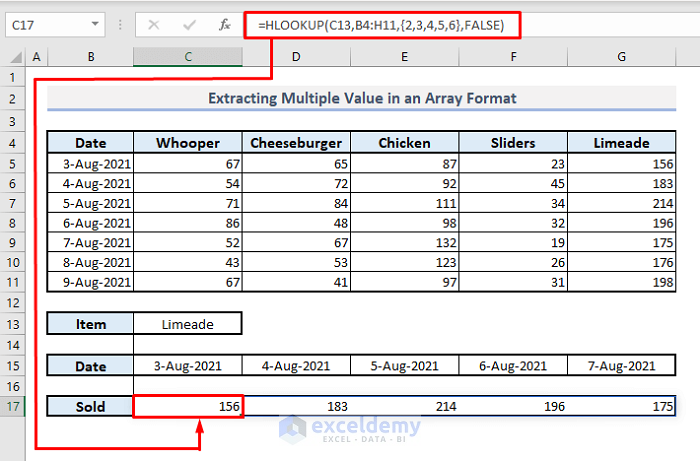
Task: Click the Cancel X icon in formula bar
Action: click(154, 25)
